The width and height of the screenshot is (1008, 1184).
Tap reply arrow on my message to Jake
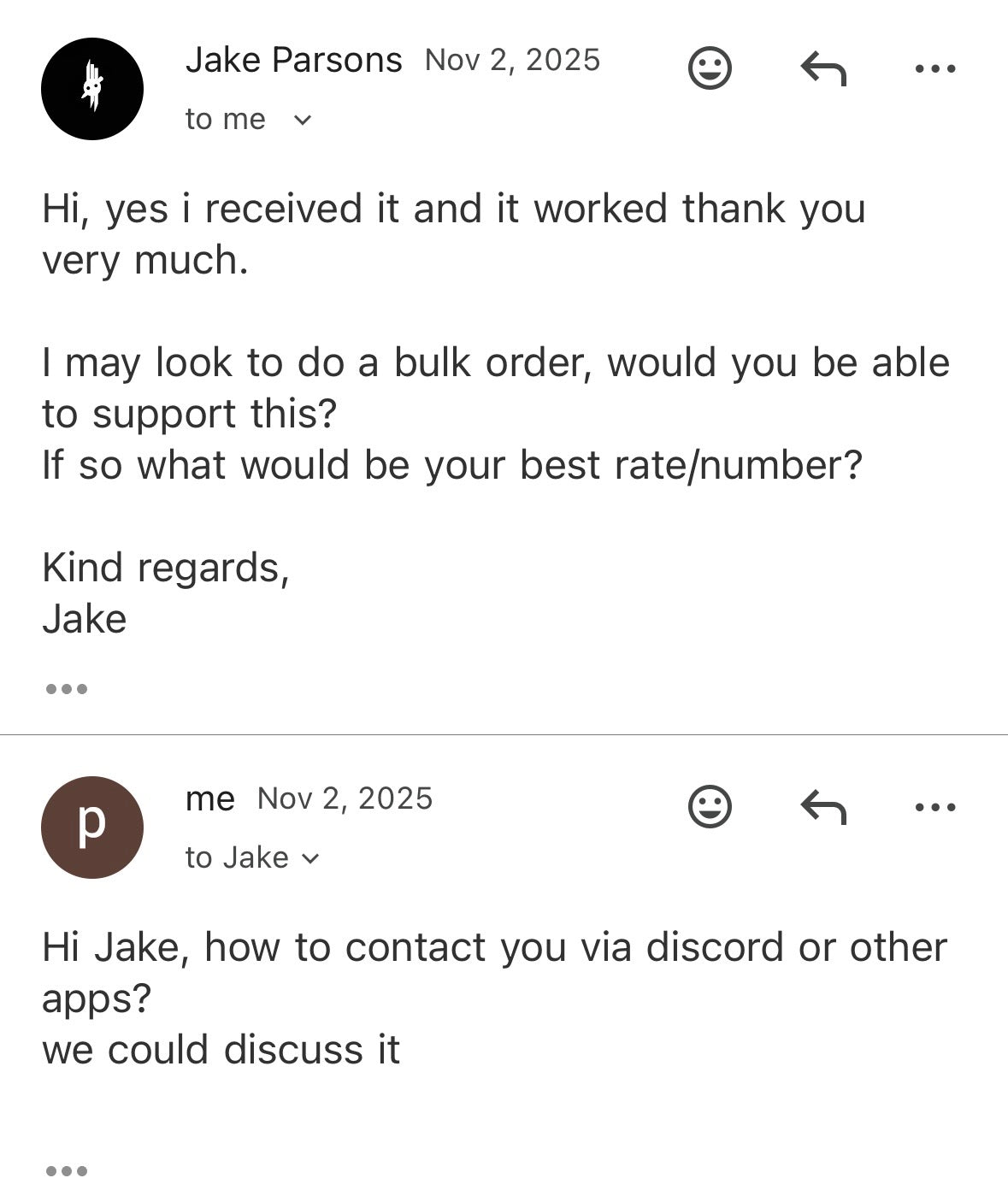(x=822, y=806)
